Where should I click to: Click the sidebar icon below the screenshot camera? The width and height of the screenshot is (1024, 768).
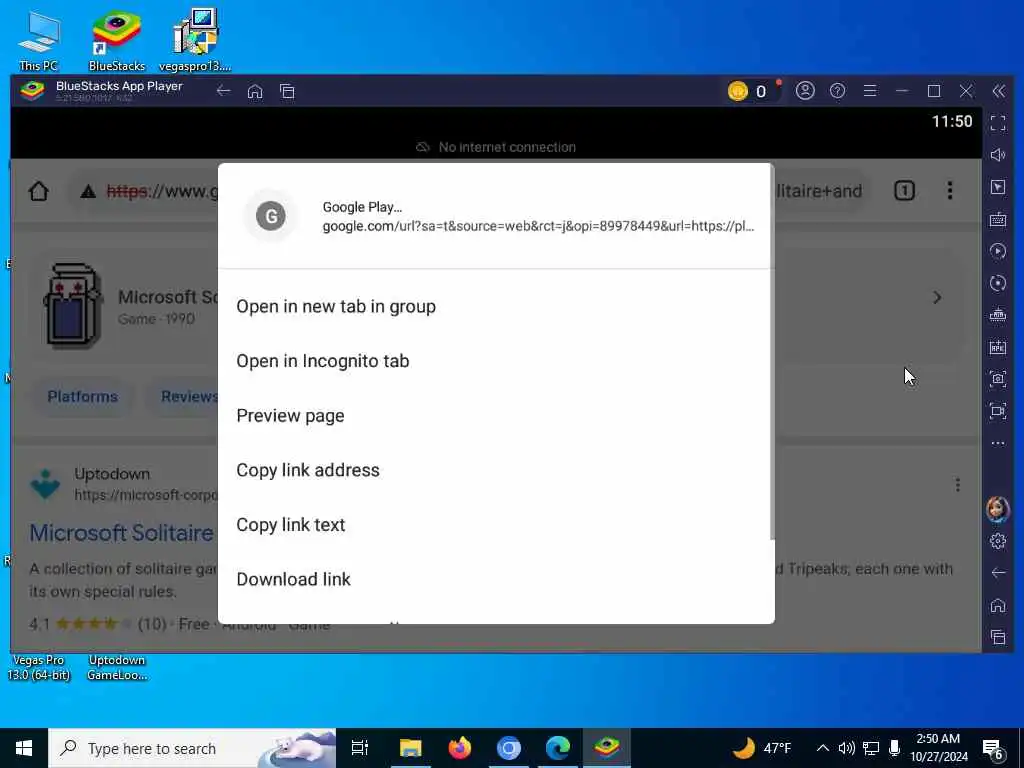[998, 411]
